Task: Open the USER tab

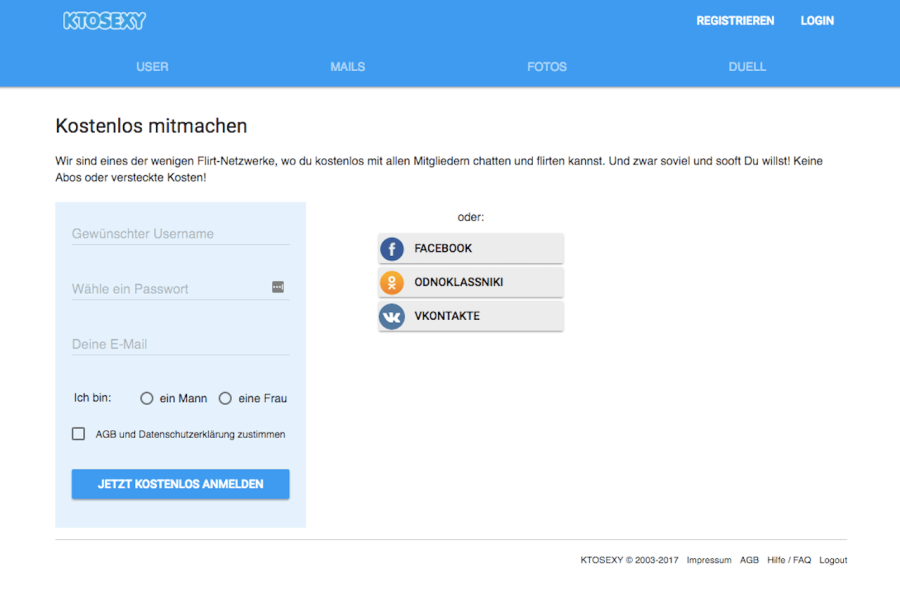Action: pos(152,67)
